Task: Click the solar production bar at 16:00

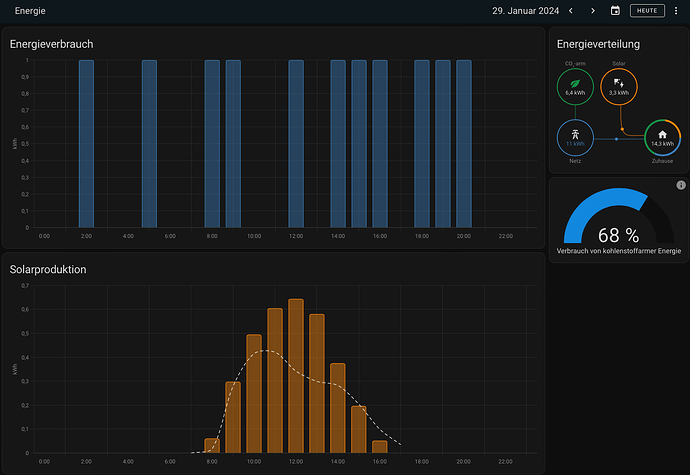Action: [380, 447]
